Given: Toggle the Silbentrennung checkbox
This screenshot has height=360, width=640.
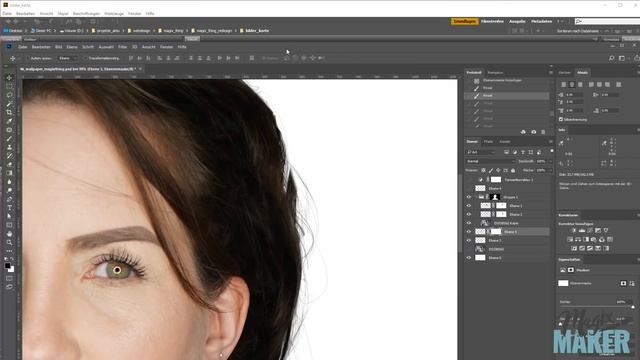Looking at the screenshot, I should pyautogui.click(x=561, y=120).
